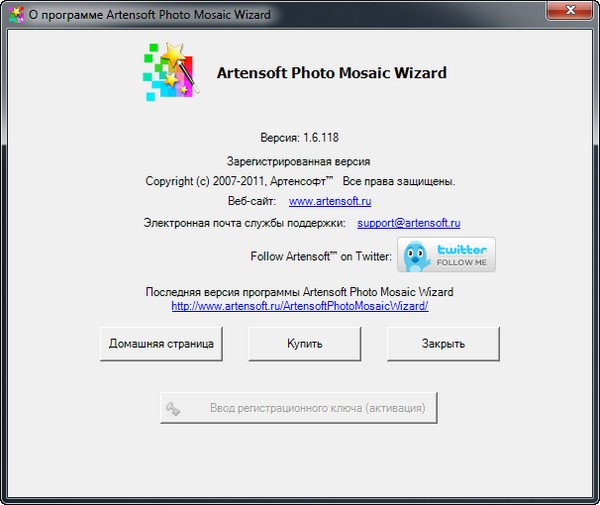
Task: Click the small app icon in title bar
Action: (x=15, y=15)
